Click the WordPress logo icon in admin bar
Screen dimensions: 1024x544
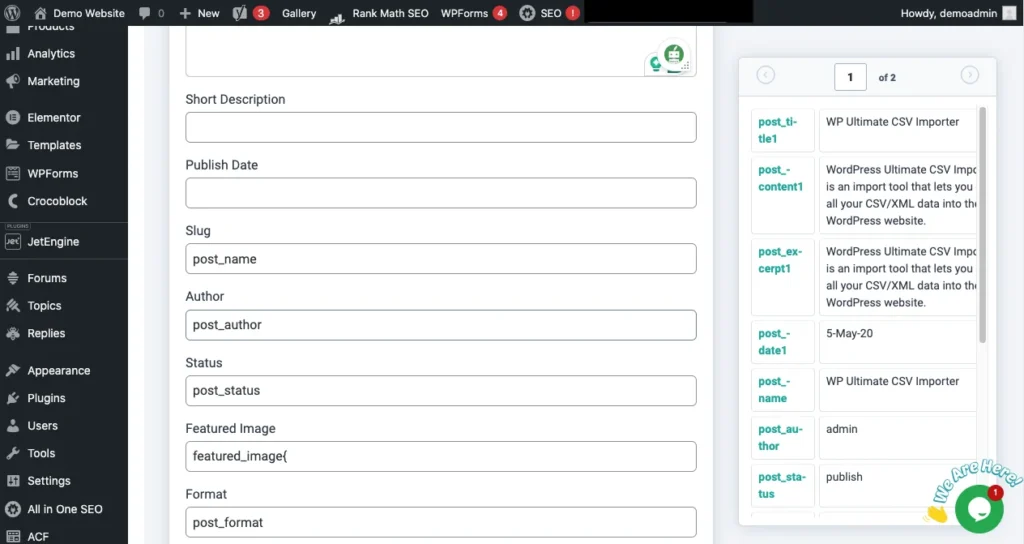point(13,13)
